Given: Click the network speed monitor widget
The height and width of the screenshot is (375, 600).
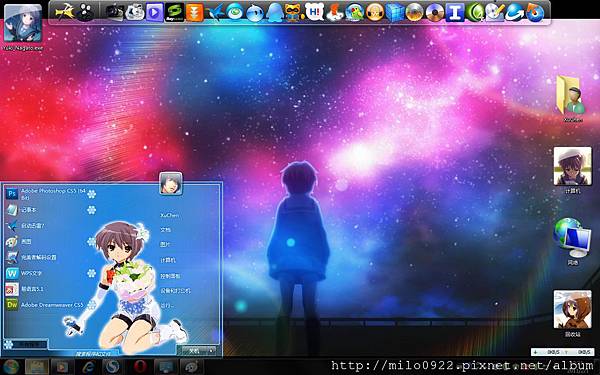Looking at the screenshot, I should click(562, 352).
